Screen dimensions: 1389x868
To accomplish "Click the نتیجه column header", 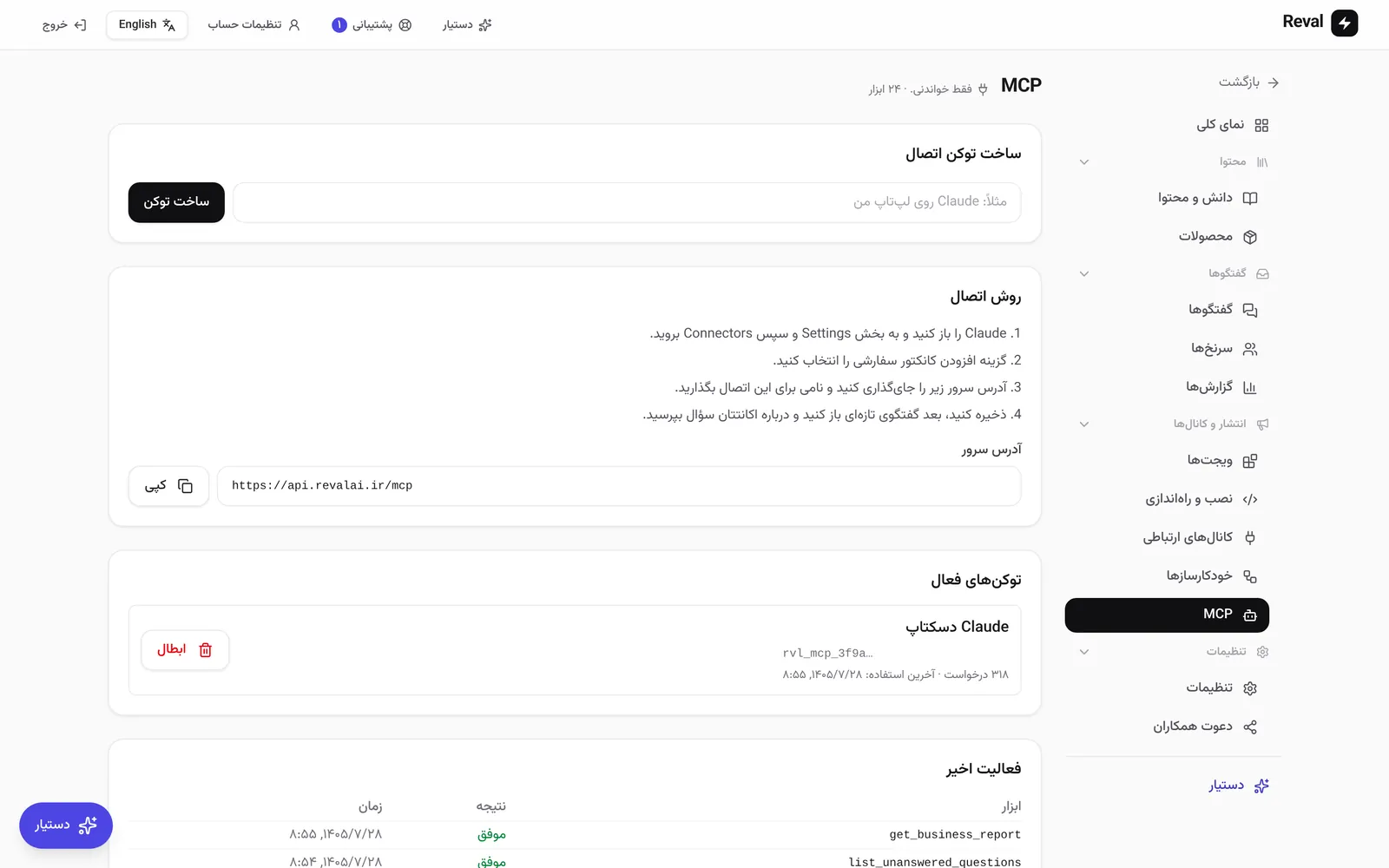I will coord(490,806).
